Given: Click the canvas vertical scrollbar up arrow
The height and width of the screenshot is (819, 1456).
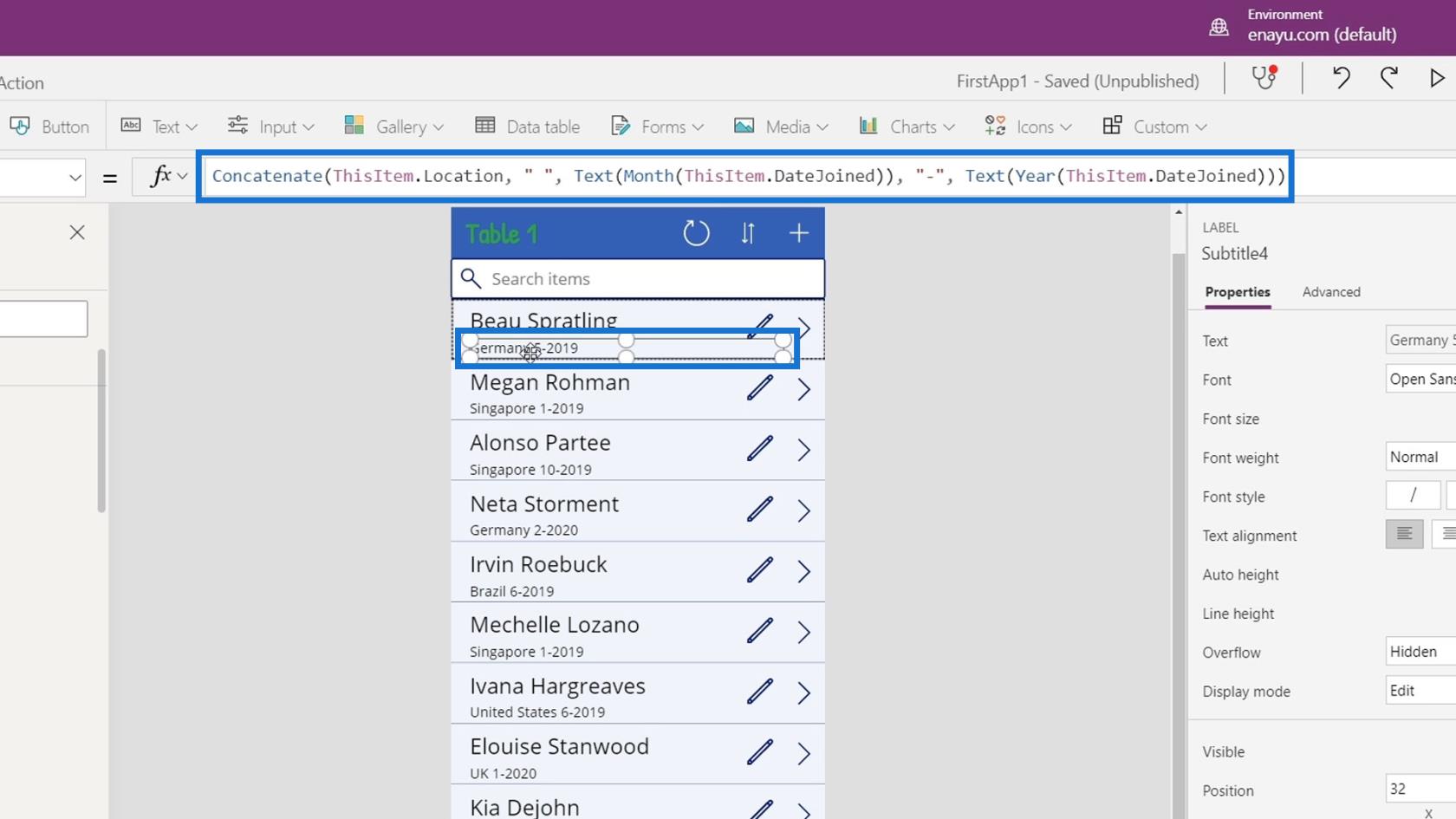Looking at the screenshot, I should click(1178, 212).
